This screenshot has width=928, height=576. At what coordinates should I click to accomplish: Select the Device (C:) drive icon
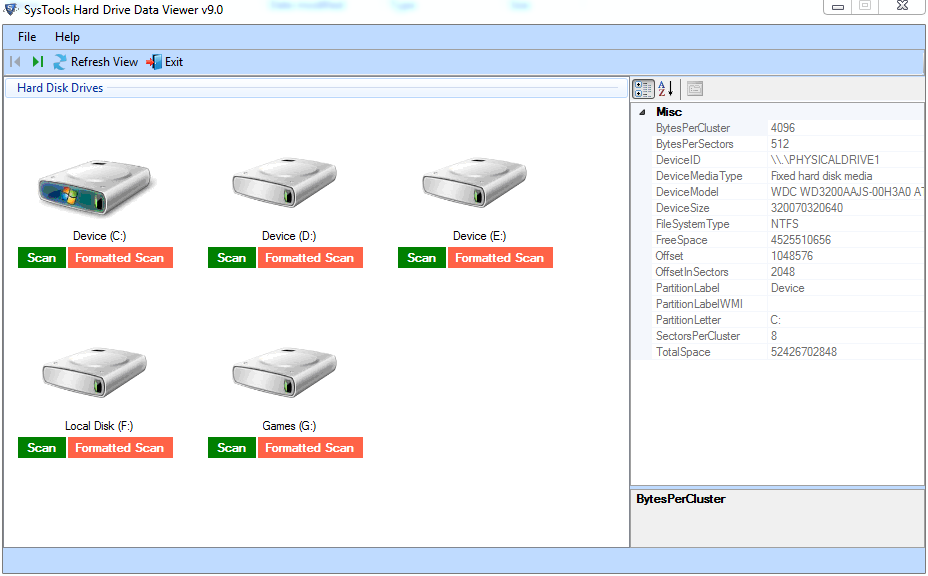(x=96, y=187)
